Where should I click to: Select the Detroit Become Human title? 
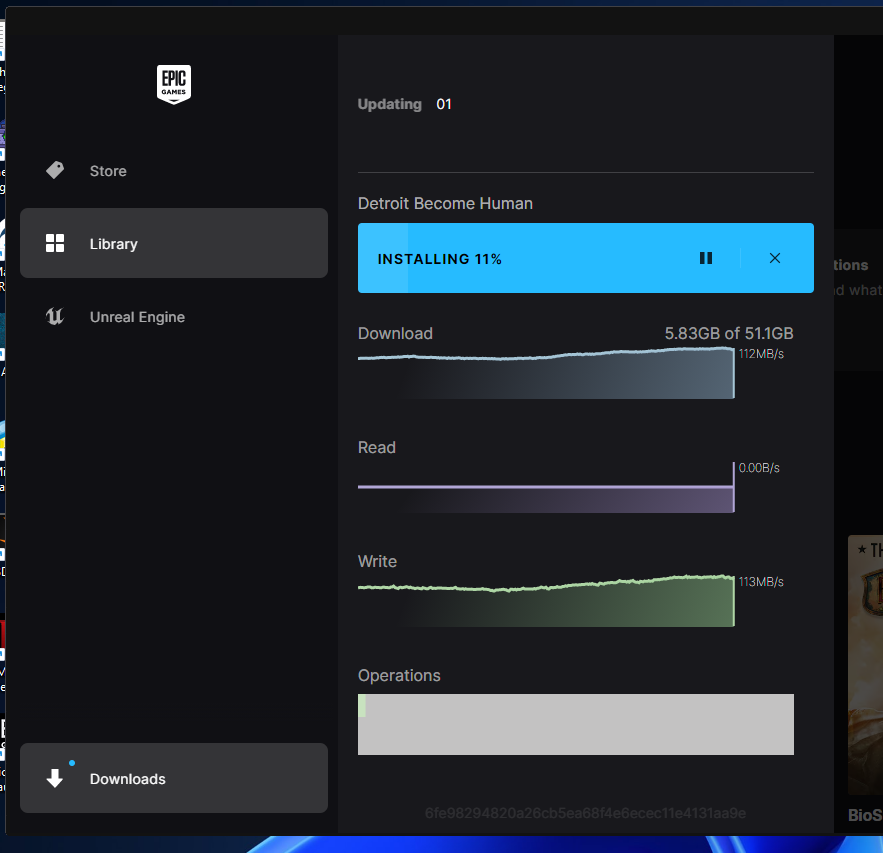point(445,203)
